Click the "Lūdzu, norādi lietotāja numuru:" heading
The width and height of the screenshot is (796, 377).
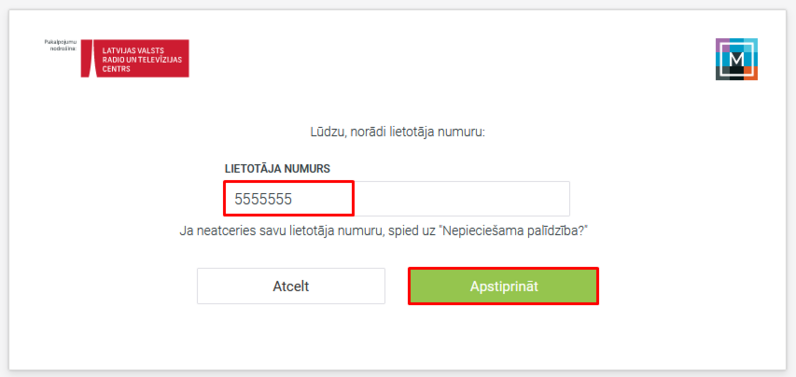point(398,132)
